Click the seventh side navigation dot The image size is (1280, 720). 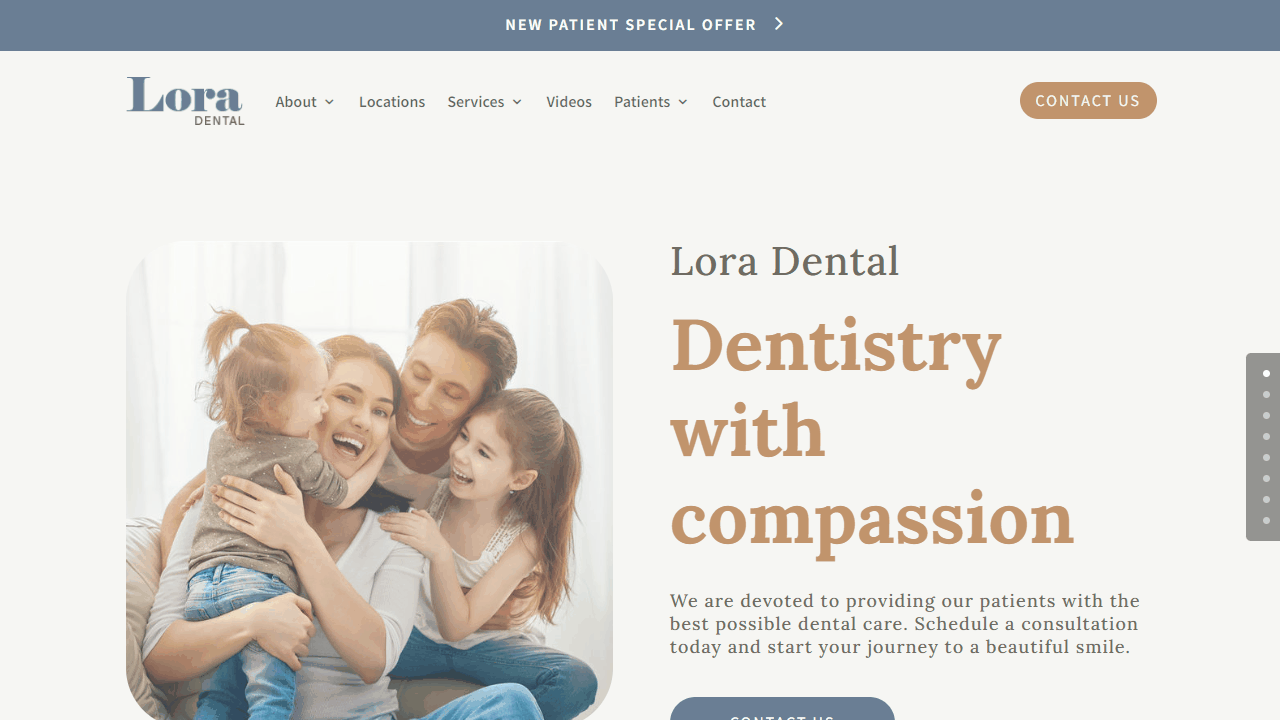pos(1266,499)
